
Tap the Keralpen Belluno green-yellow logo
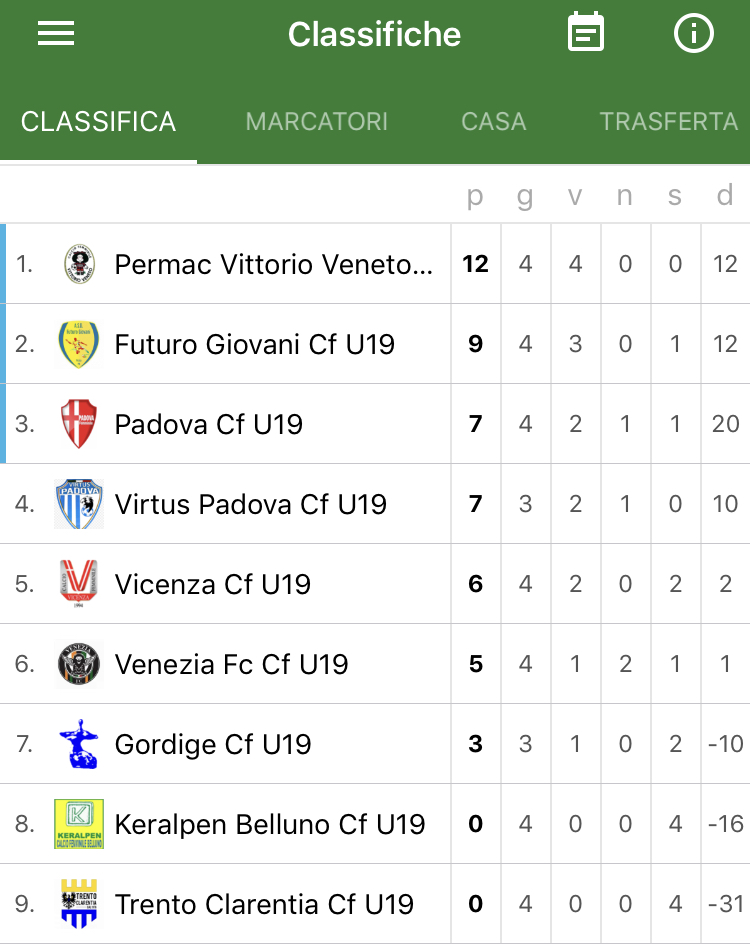pos(79,824)
